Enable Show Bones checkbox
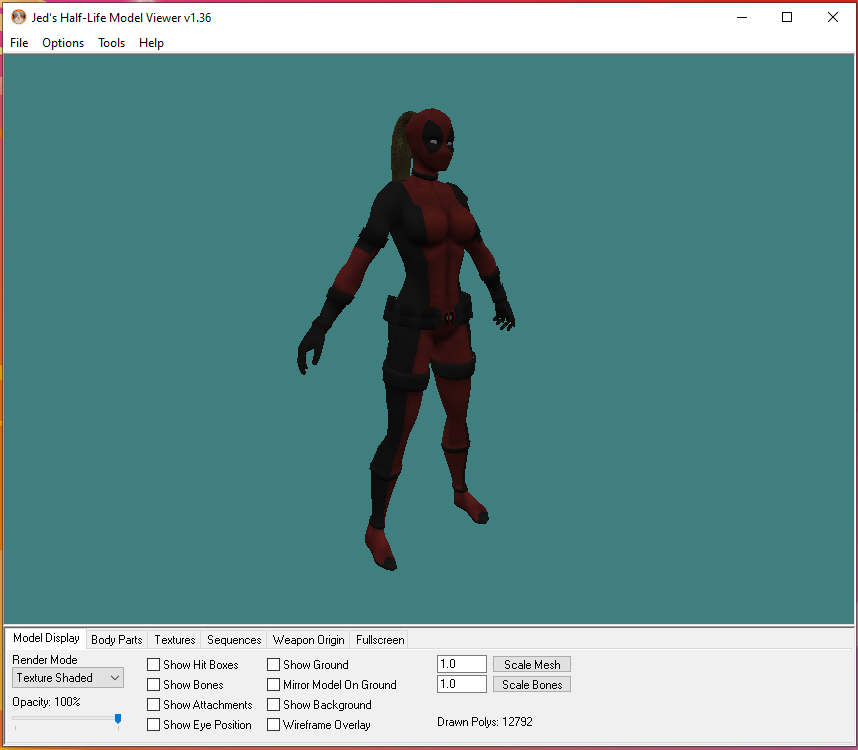The height and width of the screenshot is (750, 858). click(154, 685)
